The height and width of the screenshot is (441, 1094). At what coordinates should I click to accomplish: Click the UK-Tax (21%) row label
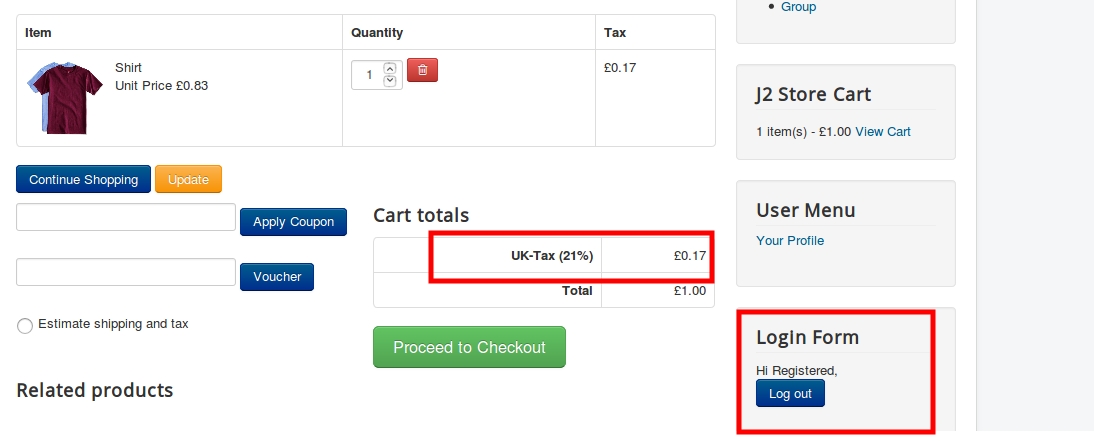tap(552, 256)
